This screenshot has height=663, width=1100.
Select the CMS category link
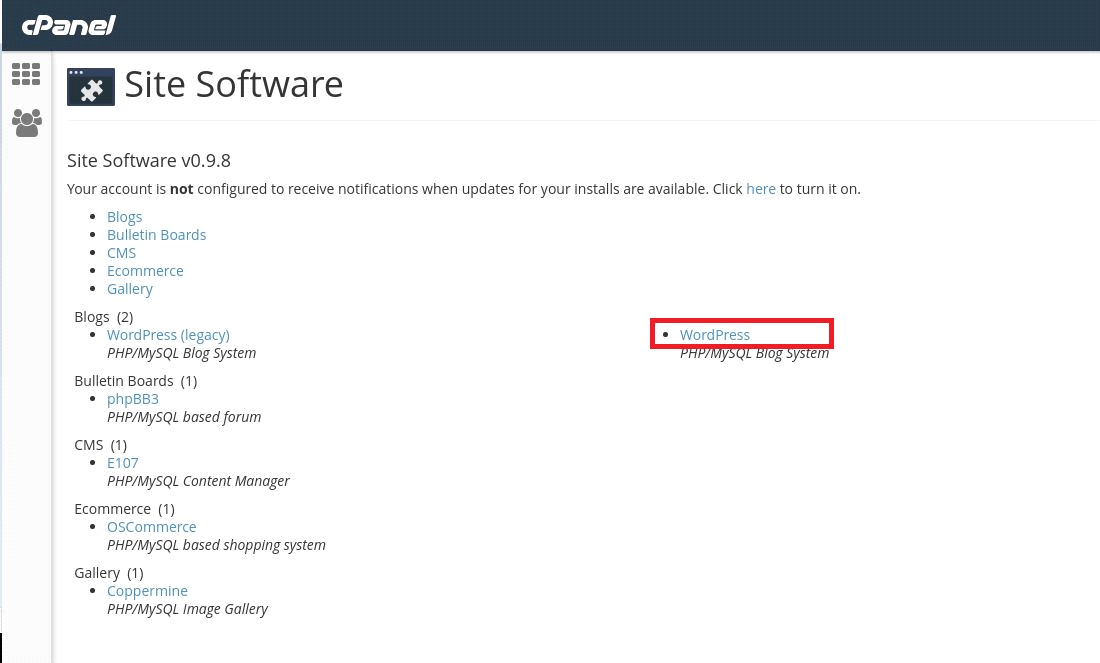[x=121, y=252]
